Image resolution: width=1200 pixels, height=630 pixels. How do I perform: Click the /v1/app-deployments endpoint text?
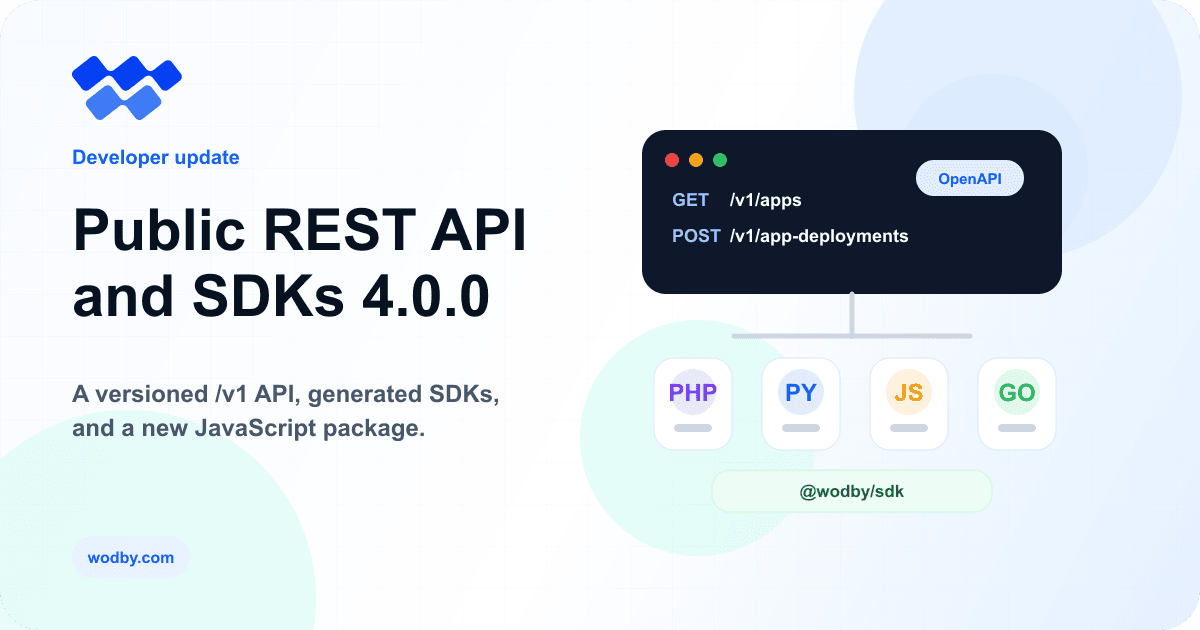click(x=819, y=237)
